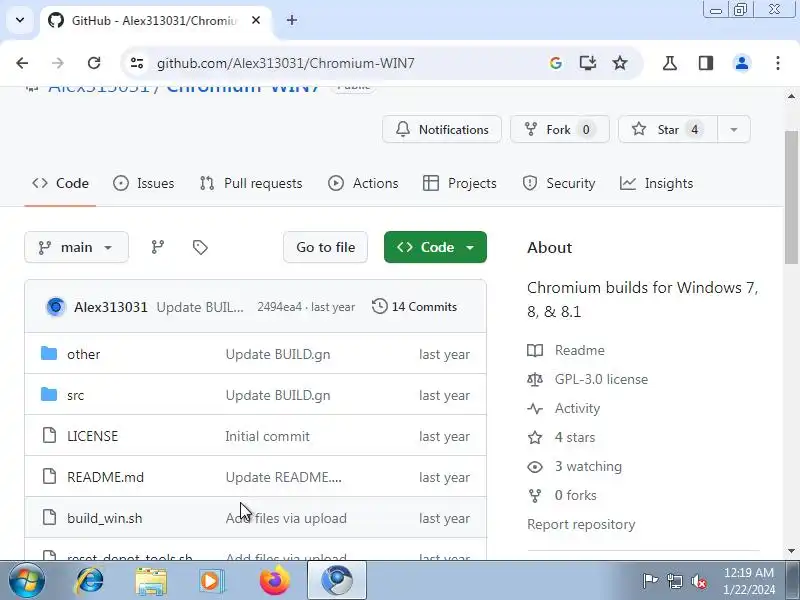This screenshot has height=600, width=800.
Task: Open the Alex313031 author link
Action: [111, 307]
